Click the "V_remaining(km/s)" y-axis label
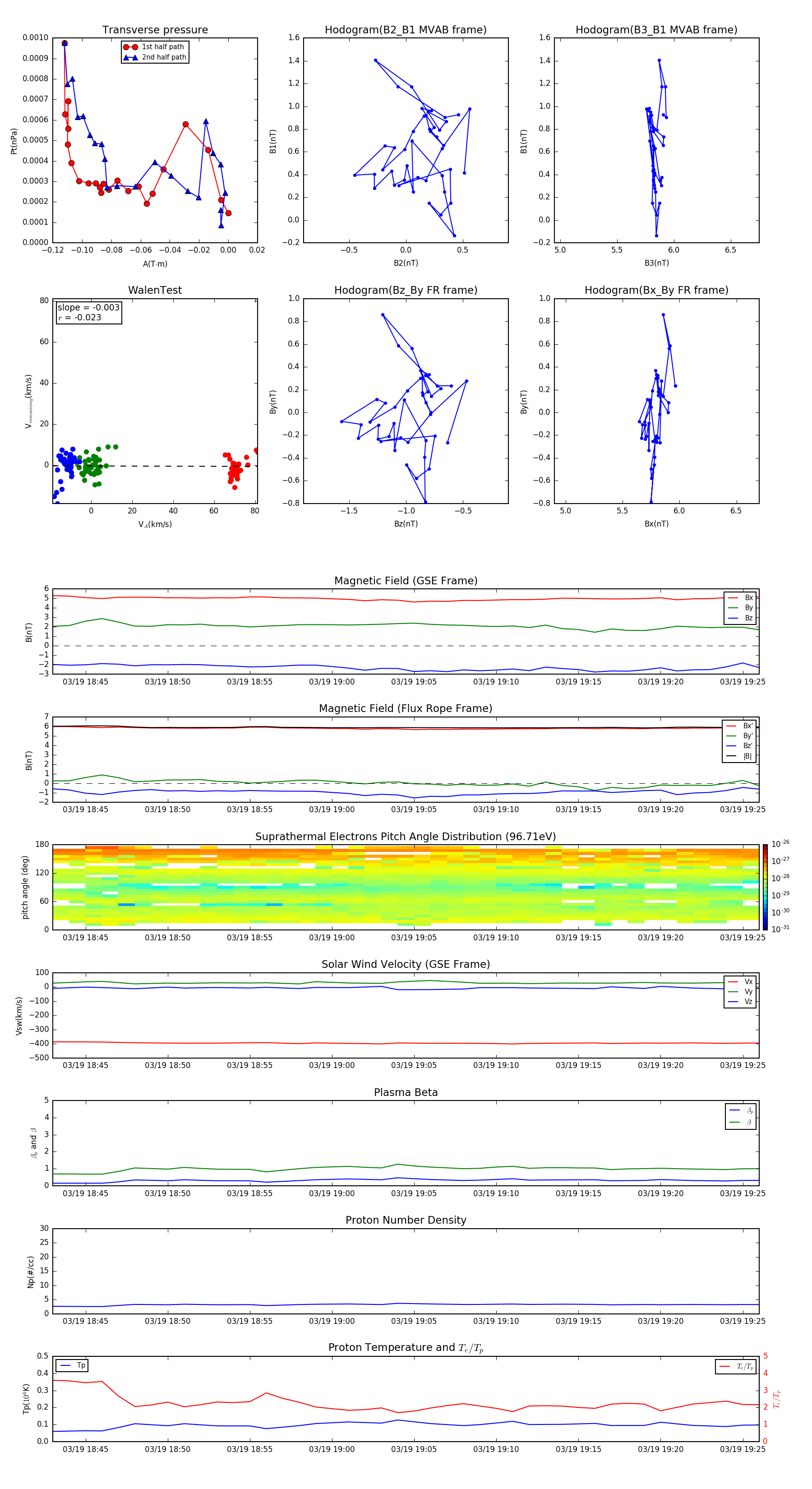Image resolution: width=812 pixels, height=1489 pixels. pyautogui.click(x=28, y=401)
